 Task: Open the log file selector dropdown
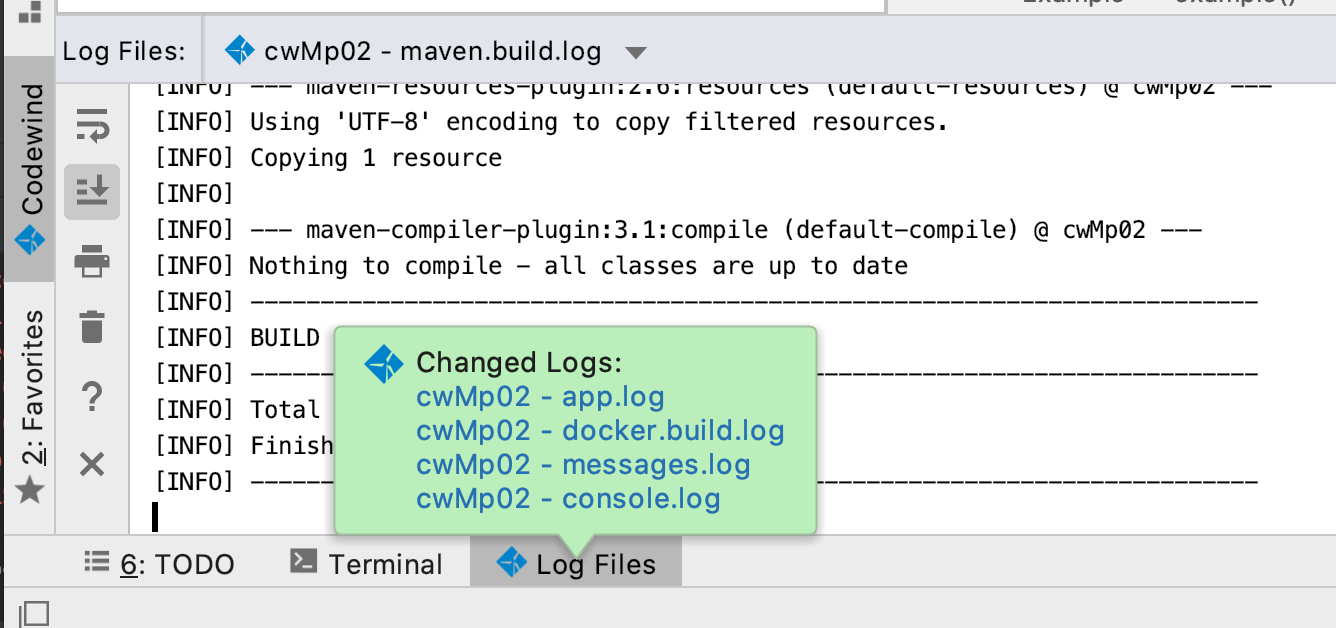click(x=636, y=52)
